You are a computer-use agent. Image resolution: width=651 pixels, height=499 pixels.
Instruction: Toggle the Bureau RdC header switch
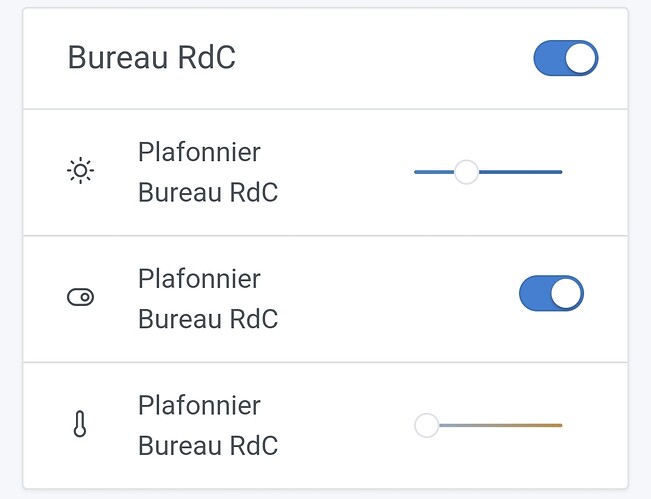point(565,59)
